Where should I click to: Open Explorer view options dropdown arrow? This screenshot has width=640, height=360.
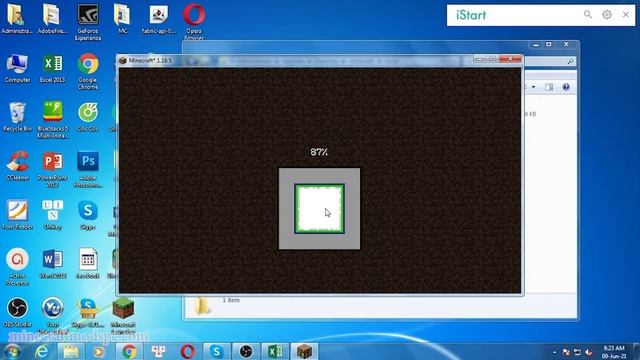(x=533, y=87)
